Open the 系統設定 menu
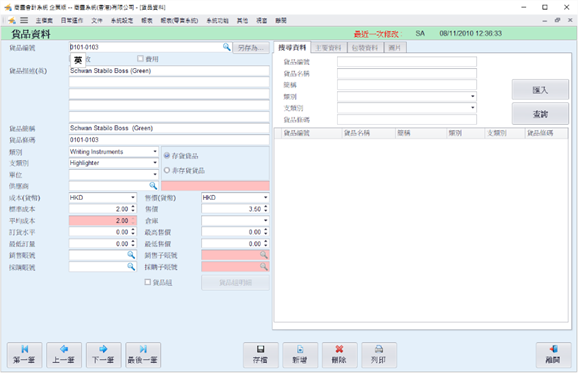 point(122,21)
